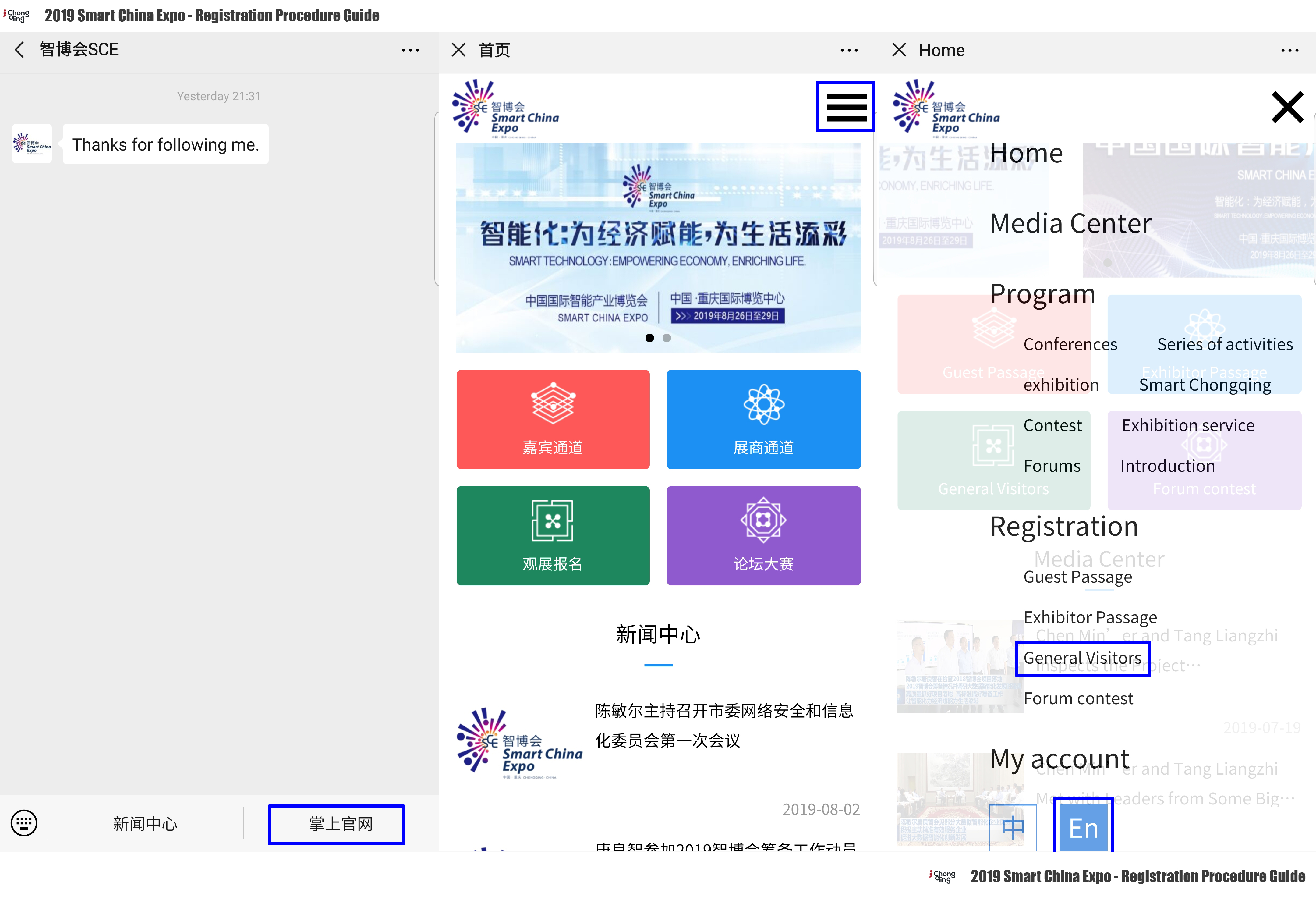Open more options on Home page
The height and width of the screenshot is (902, 1316).
tap(1289, 50)
